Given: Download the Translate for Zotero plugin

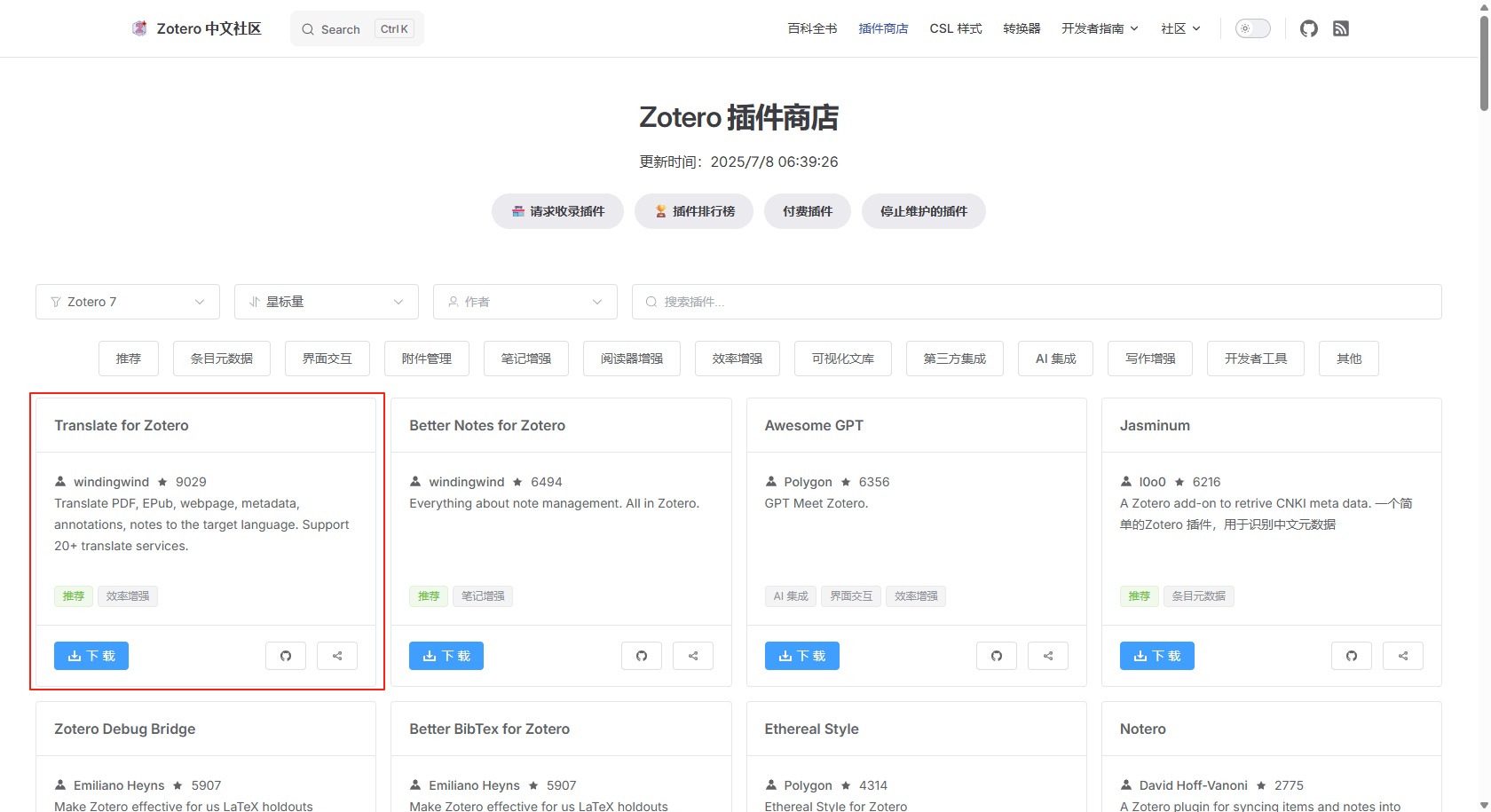Looking at the screenshot, I should tap(91, 655).
